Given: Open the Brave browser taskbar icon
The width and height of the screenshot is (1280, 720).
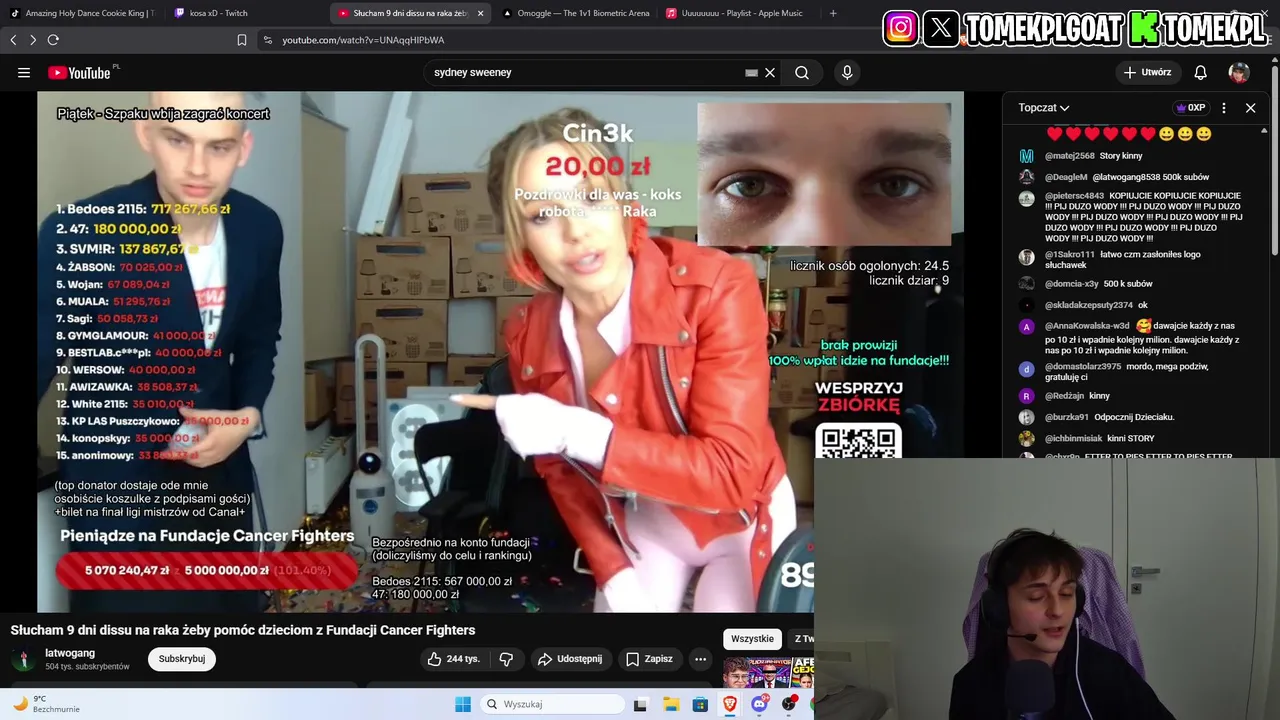Looking at the screenshot, I should 730,704.
